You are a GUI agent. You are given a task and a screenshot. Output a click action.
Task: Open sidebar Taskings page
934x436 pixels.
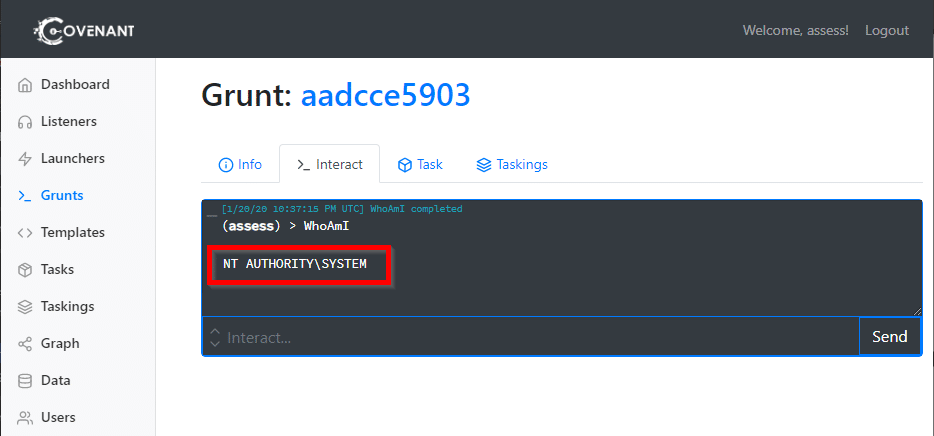(67, 306)
